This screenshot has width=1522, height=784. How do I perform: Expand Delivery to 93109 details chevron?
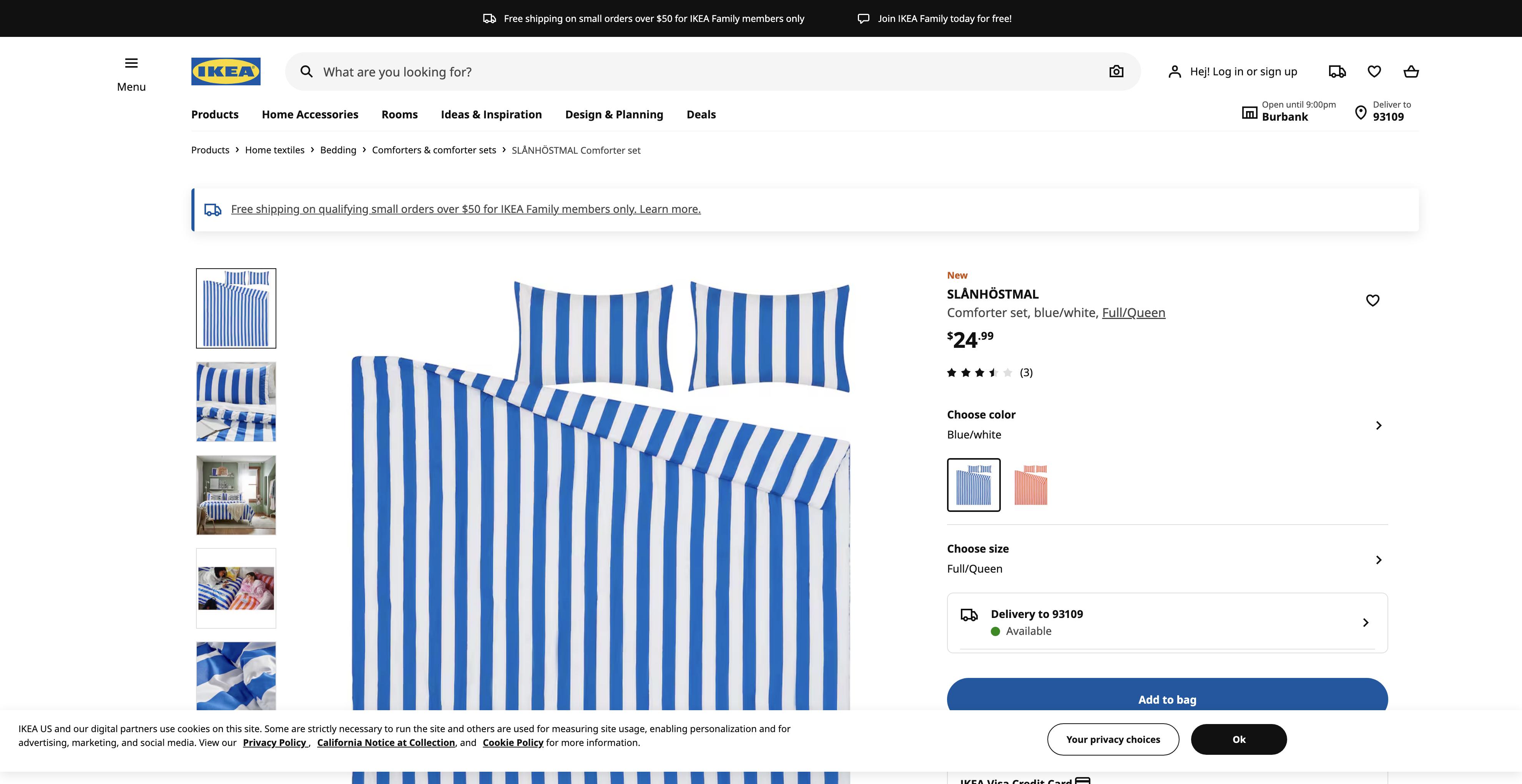pyautogui.click(x=1366, y=622)
